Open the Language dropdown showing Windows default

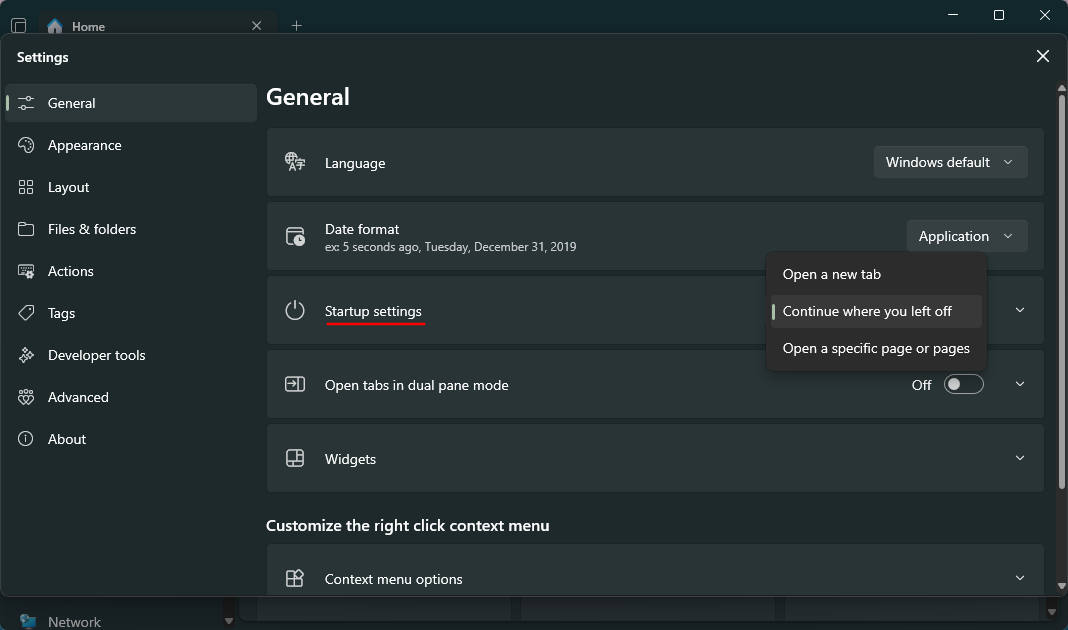950,162
